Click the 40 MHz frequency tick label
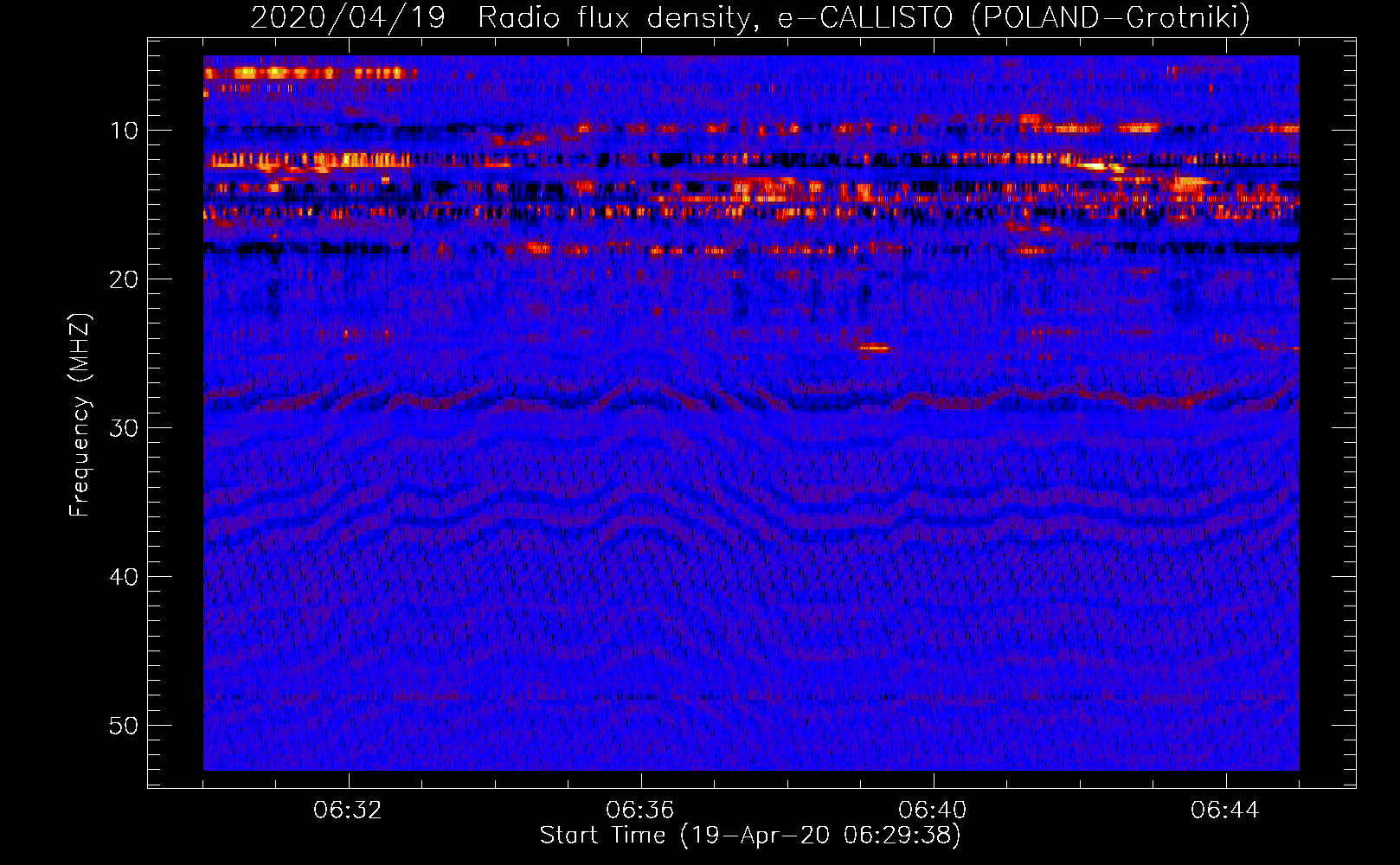The width and height of the screenshot is (1400, 865). [124, 577]
